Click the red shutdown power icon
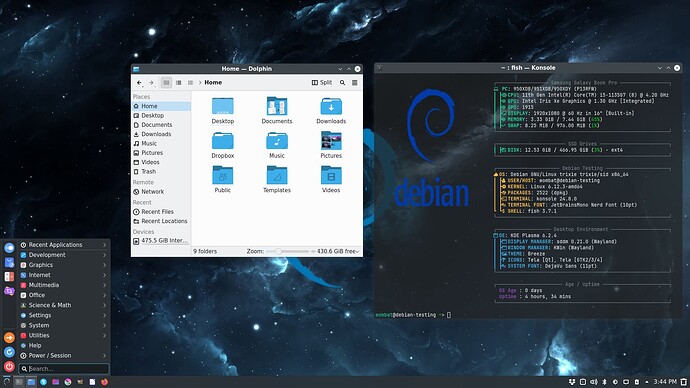 pyautogui.click(x=9, y=366)
